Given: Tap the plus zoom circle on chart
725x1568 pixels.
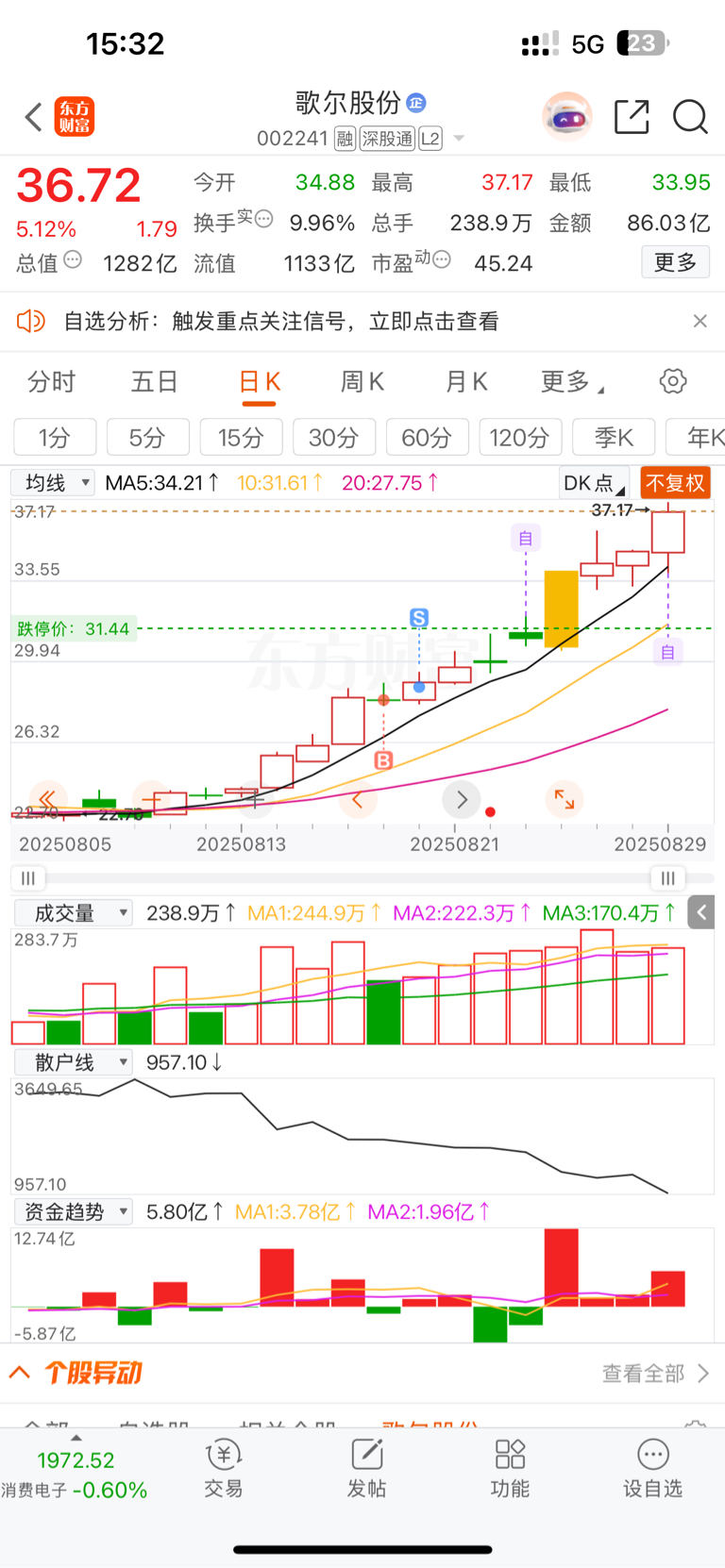Looking at the screenshot, I should pos(254,799).
